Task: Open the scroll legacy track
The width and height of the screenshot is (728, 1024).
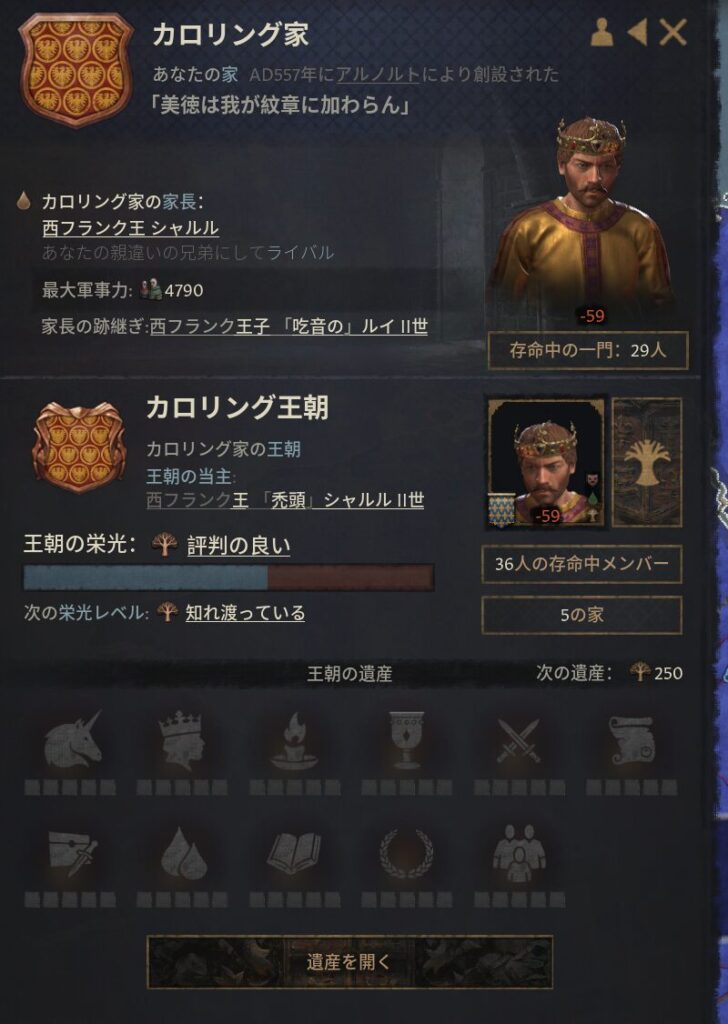Action: [x=631, y=739]
